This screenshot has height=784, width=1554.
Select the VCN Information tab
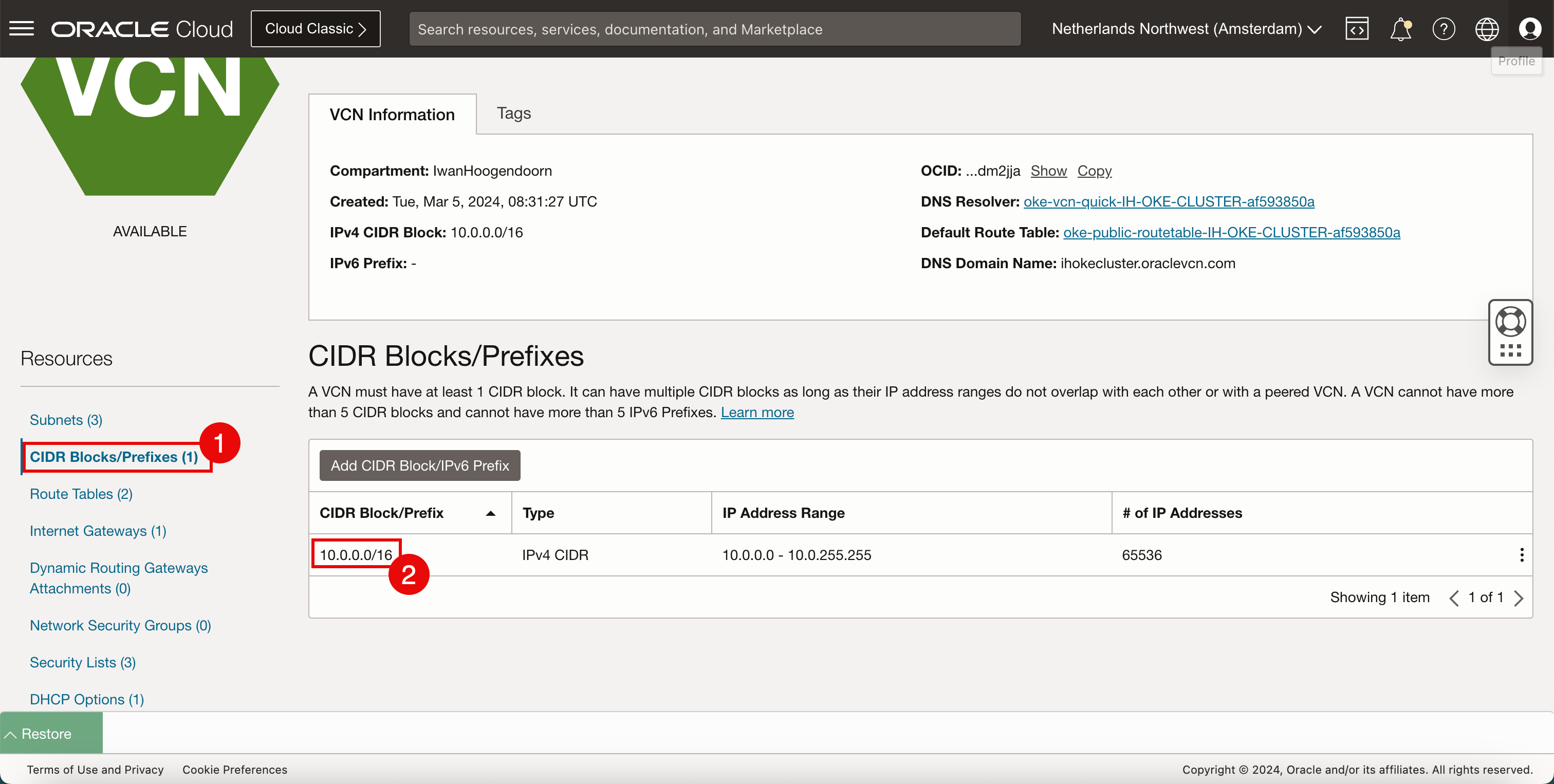point(392,115)
